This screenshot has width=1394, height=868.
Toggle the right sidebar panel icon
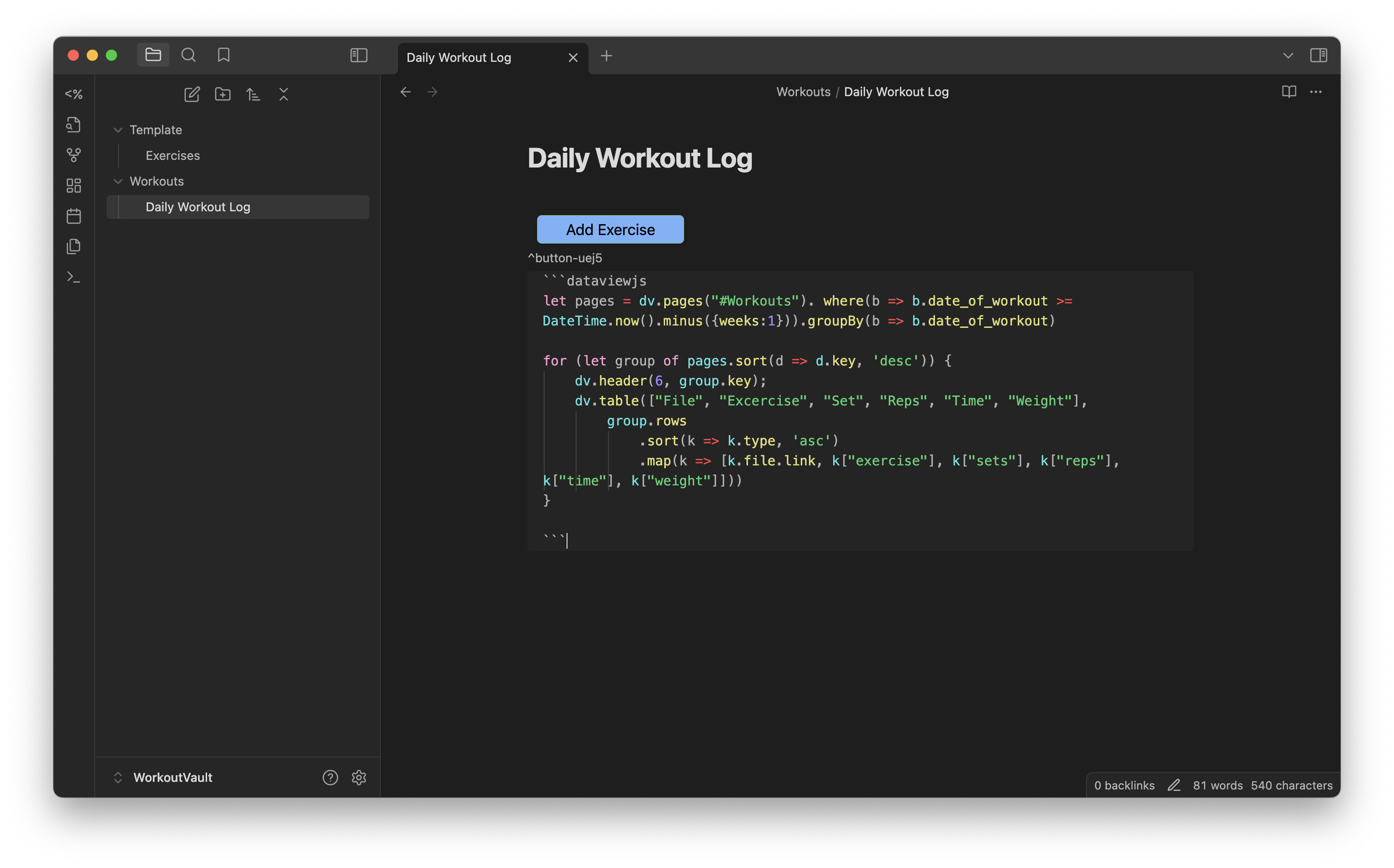point(1318,55)
